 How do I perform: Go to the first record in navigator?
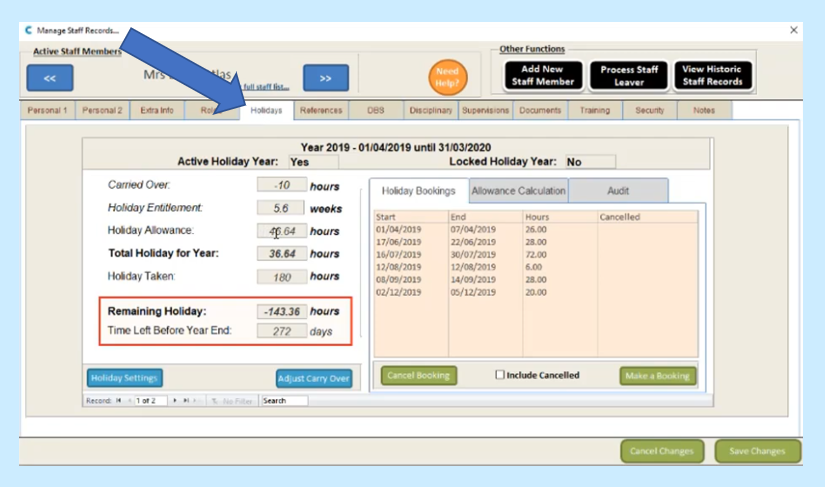(x=118, y=401)
